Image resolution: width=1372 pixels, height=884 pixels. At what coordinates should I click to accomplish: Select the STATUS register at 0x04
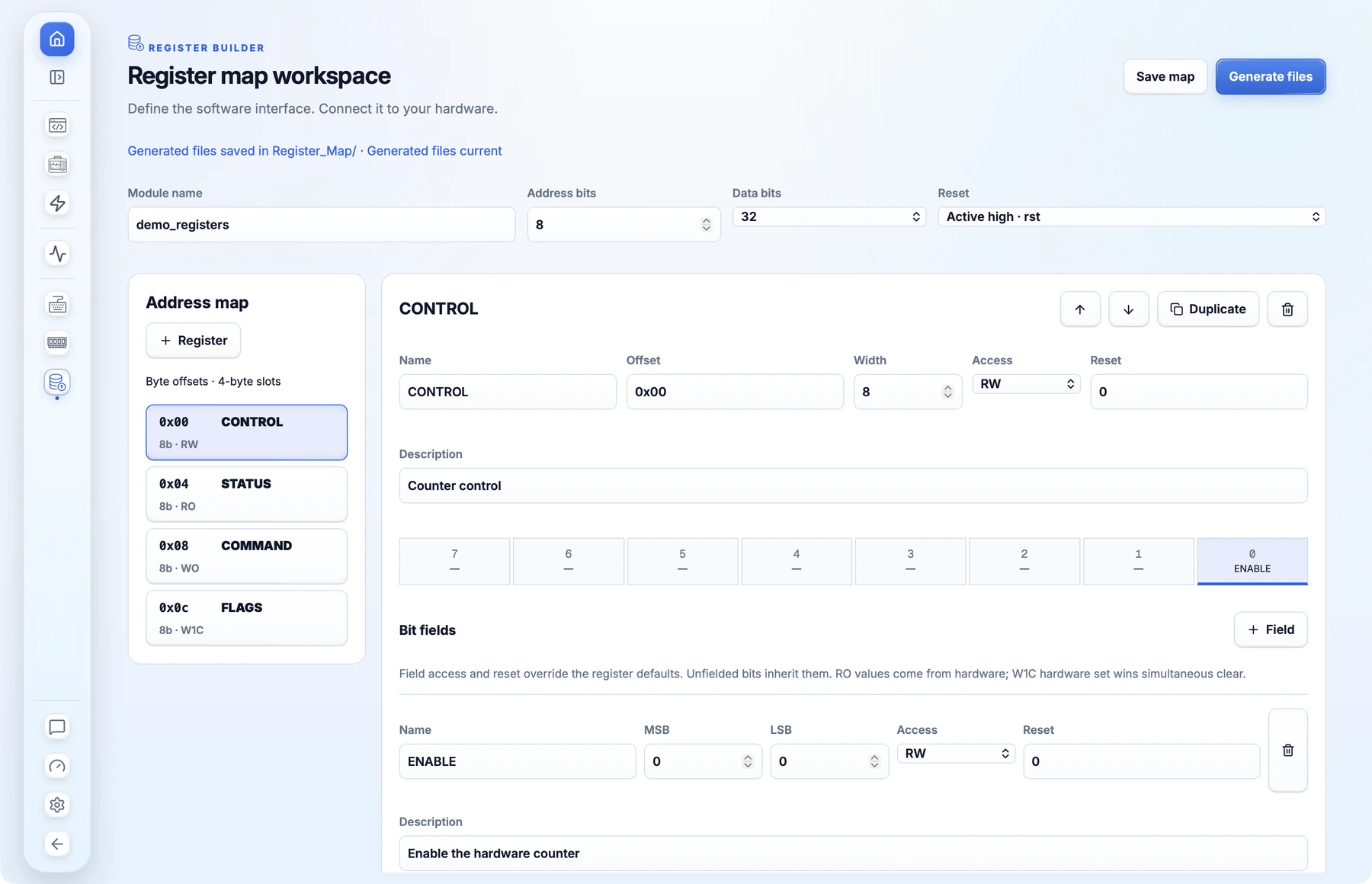click(246, 494)
